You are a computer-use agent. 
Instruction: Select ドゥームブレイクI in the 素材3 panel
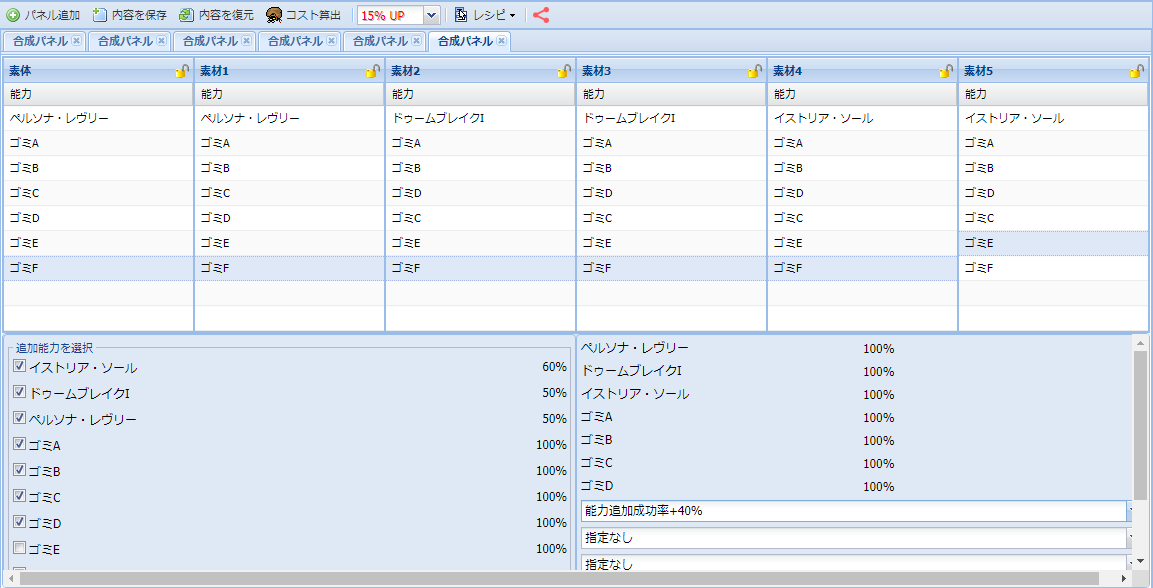click(671, 118)
